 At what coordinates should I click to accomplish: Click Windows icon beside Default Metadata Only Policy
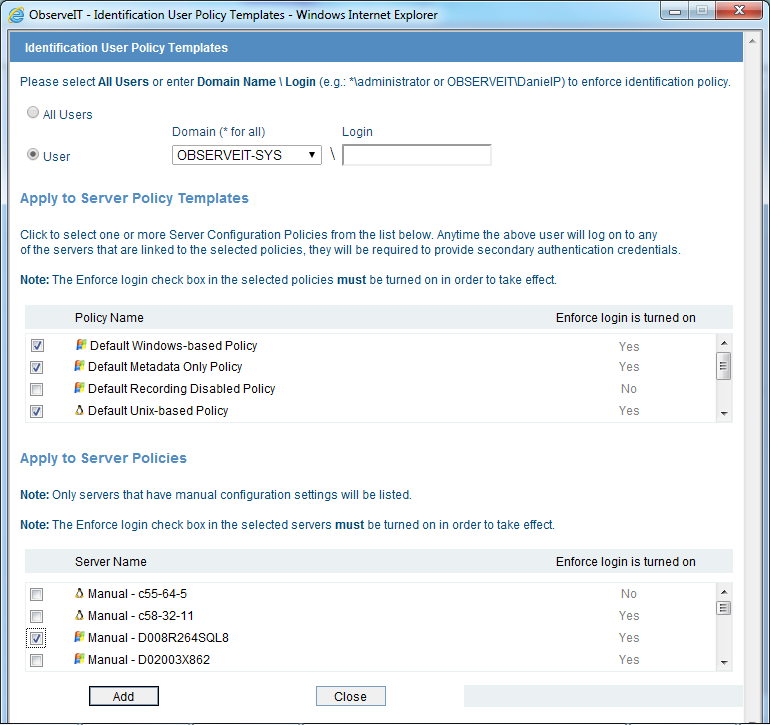[x=80, y=367]
